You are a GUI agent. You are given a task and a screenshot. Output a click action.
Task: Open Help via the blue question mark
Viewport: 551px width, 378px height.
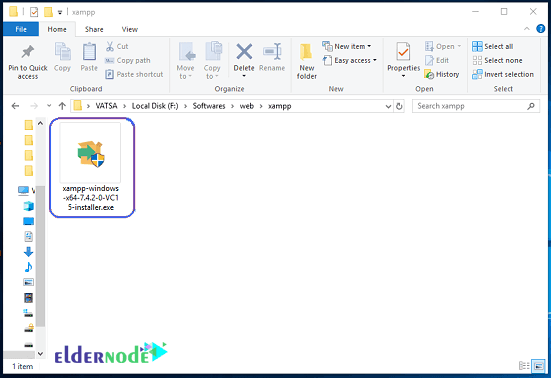tap(541, 29)
